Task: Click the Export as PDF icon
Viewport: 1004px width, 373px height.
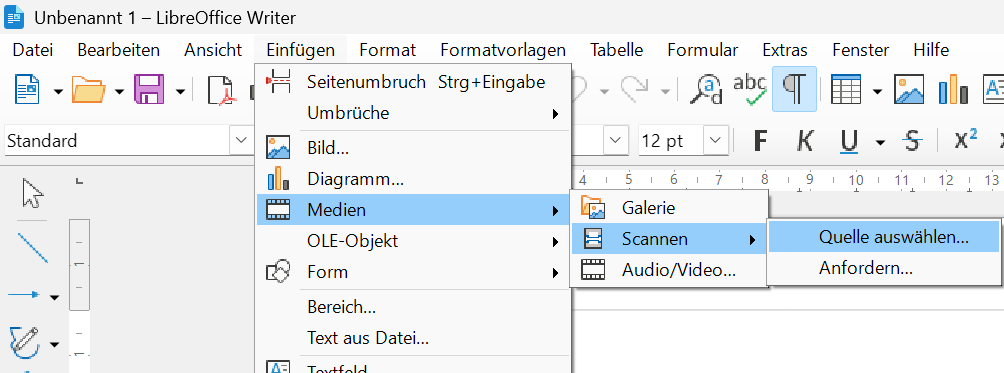Action: [222, 90]
